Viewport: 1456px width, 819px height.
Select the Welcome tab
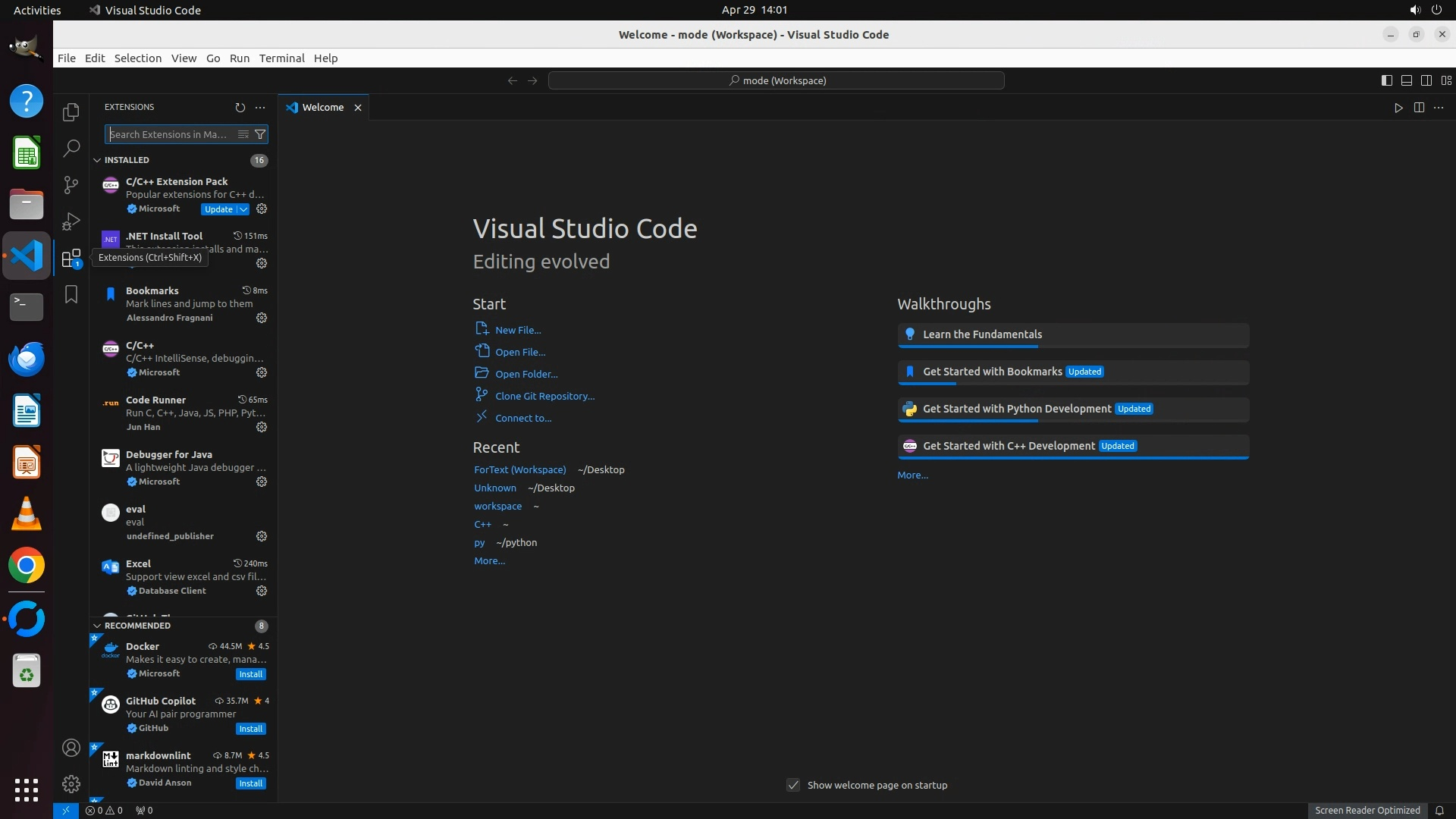tap(322, 107)
